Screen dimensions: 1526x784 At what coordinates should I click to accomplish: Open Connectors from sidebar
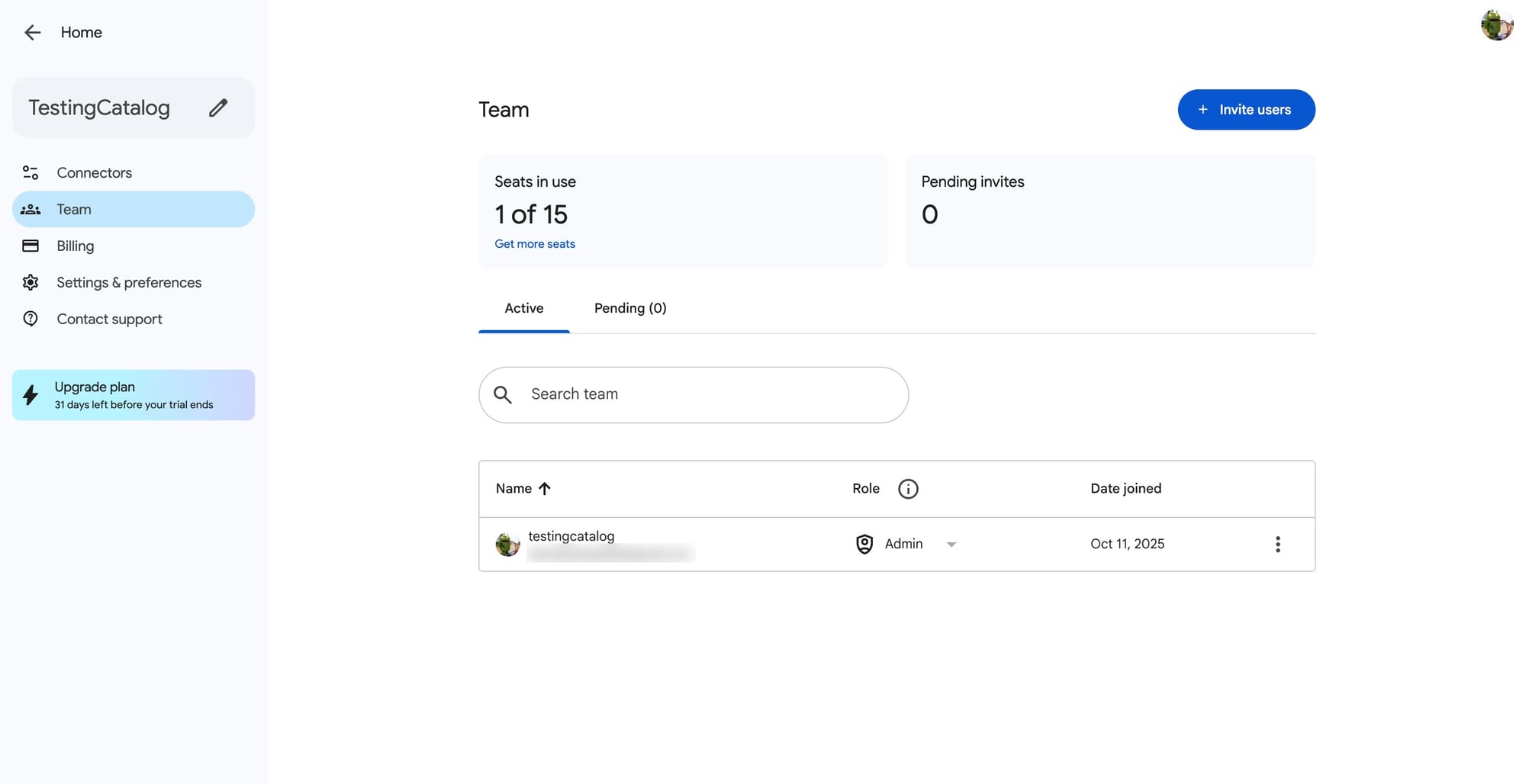(x=134, y=172)
